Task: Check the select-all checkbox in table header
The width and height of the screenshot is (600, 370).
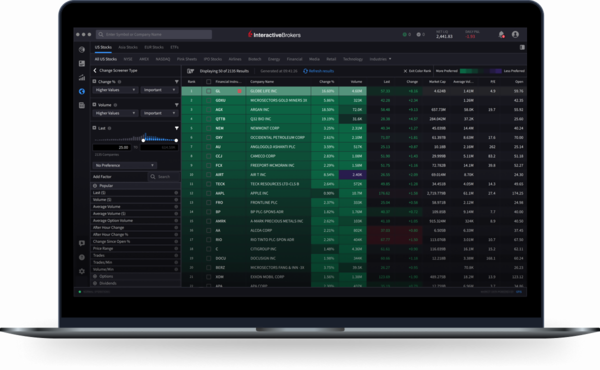Action: pyautogui.click(x=209, y=81)
